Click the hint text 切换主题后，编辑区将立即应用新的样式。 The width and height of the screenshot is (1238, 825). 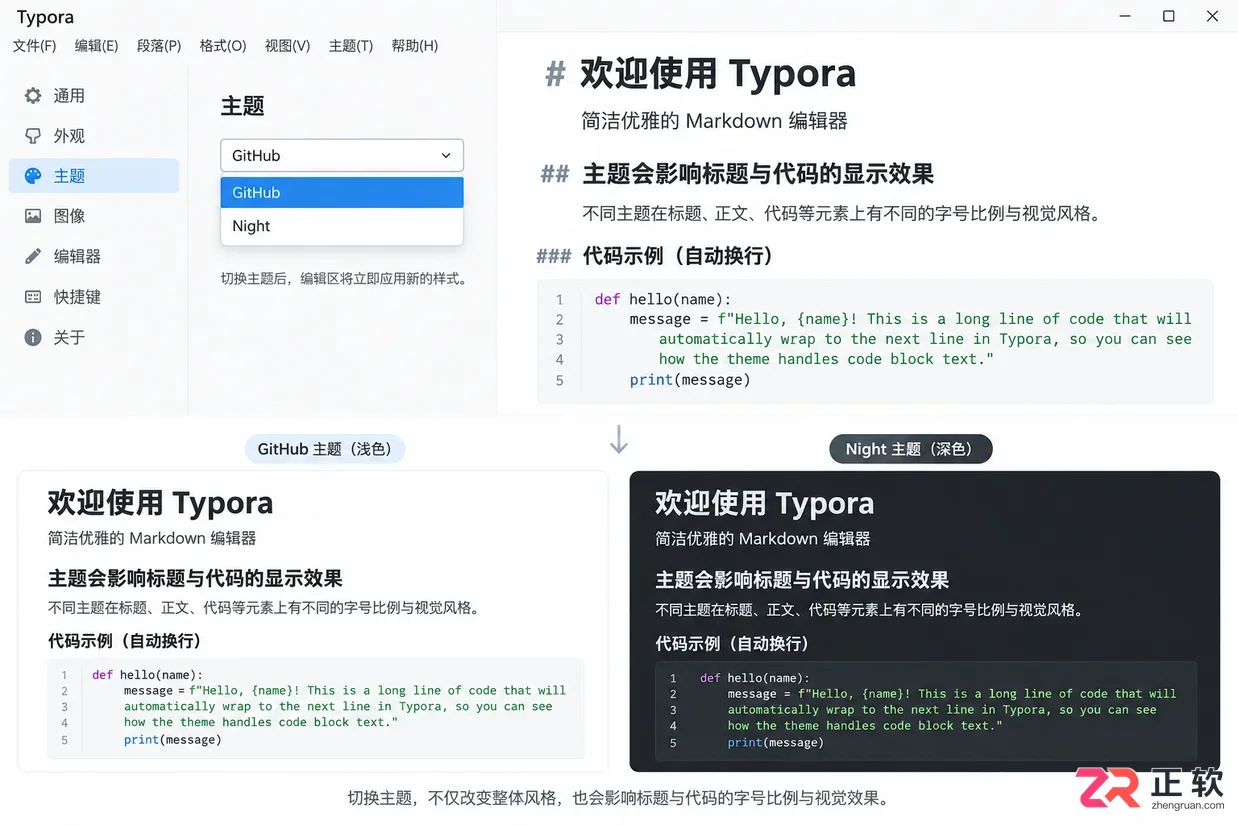point(344,278)
